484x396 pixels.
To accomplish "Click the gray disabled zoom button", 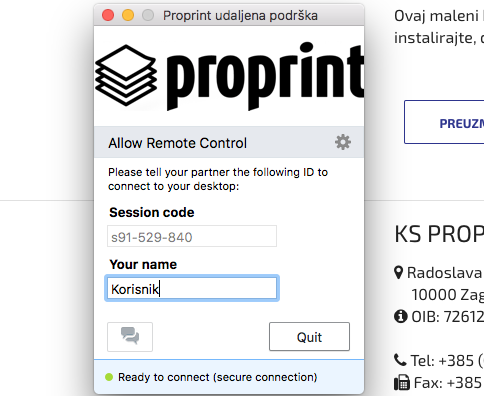I will coord(148,15).
